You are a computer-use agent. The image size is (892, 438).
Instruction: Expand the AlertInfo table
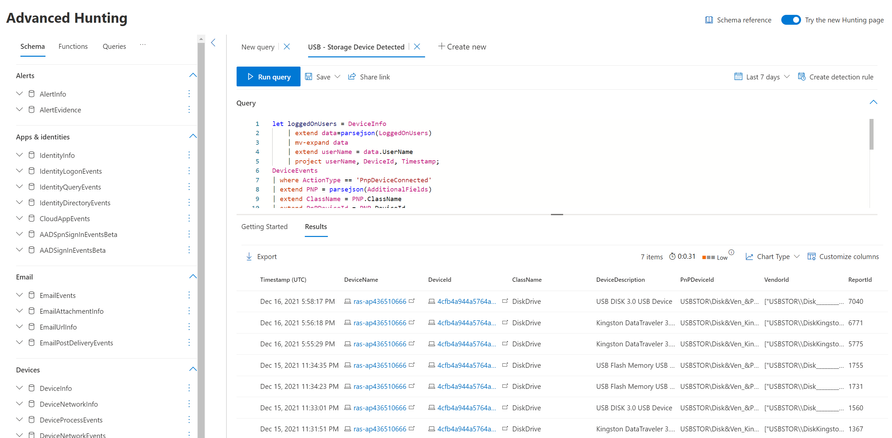point(20,93)
